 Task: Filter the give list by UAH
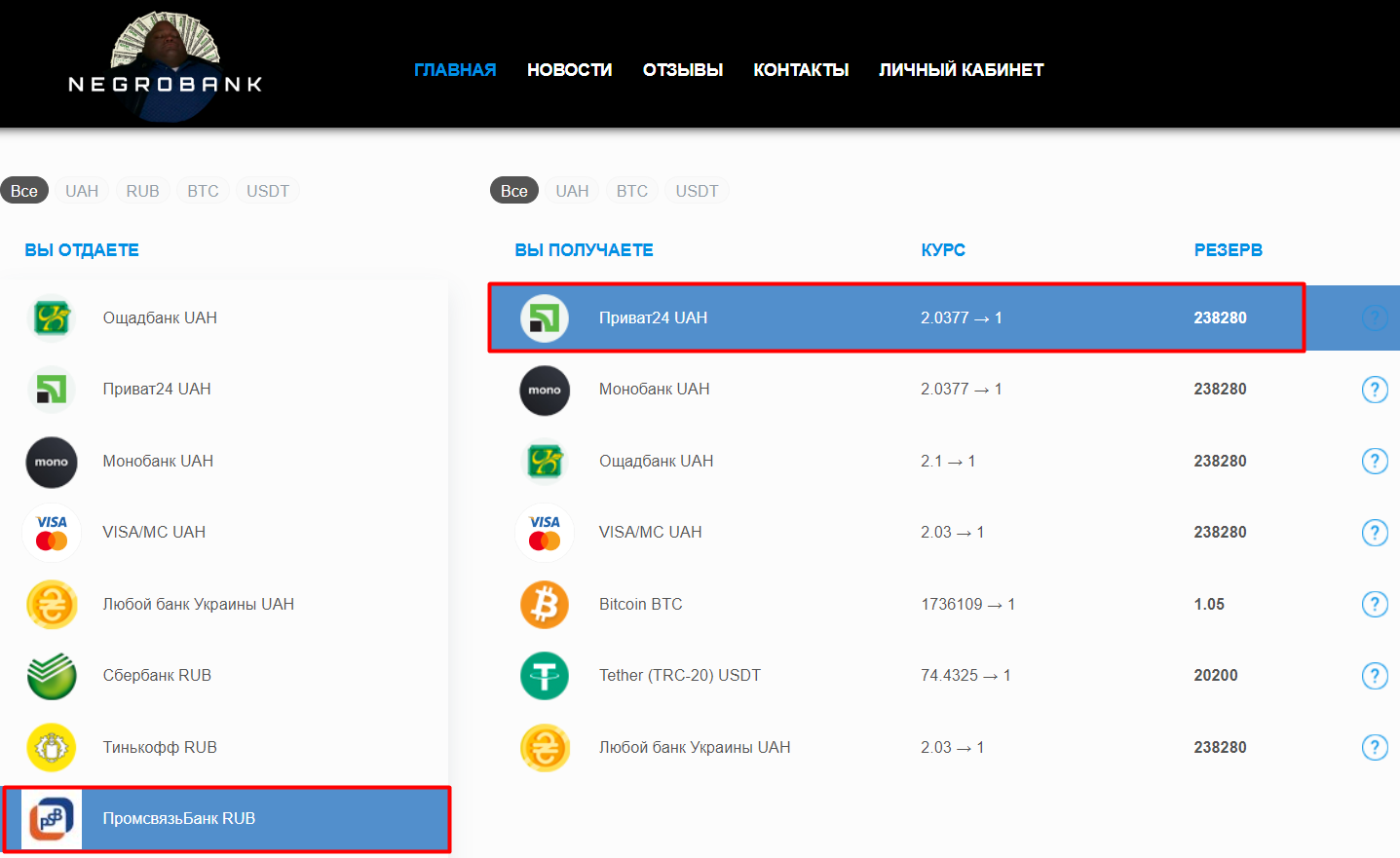[x=82, y=191]
